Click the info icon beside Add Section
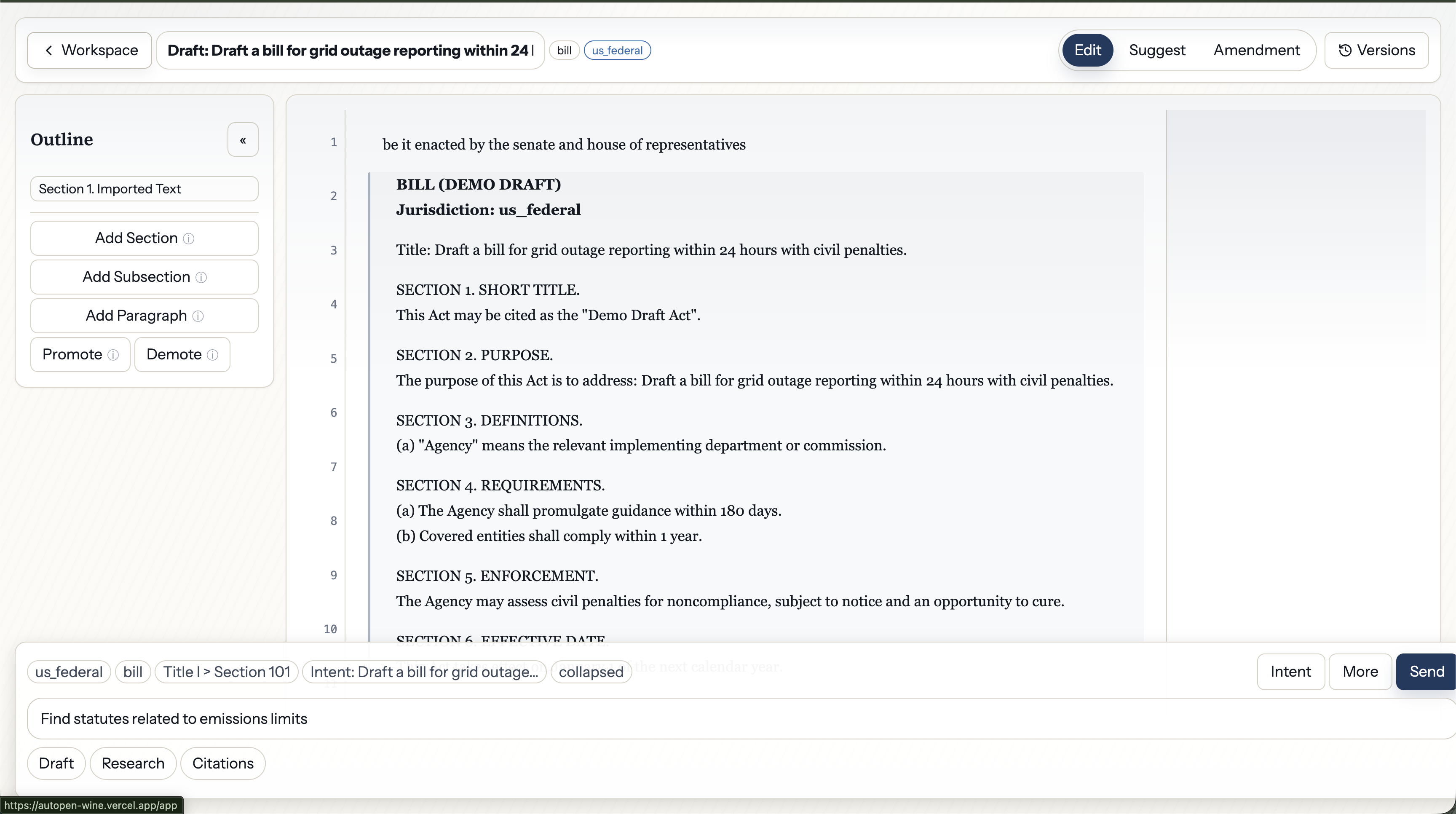 (x=189, y=238)
